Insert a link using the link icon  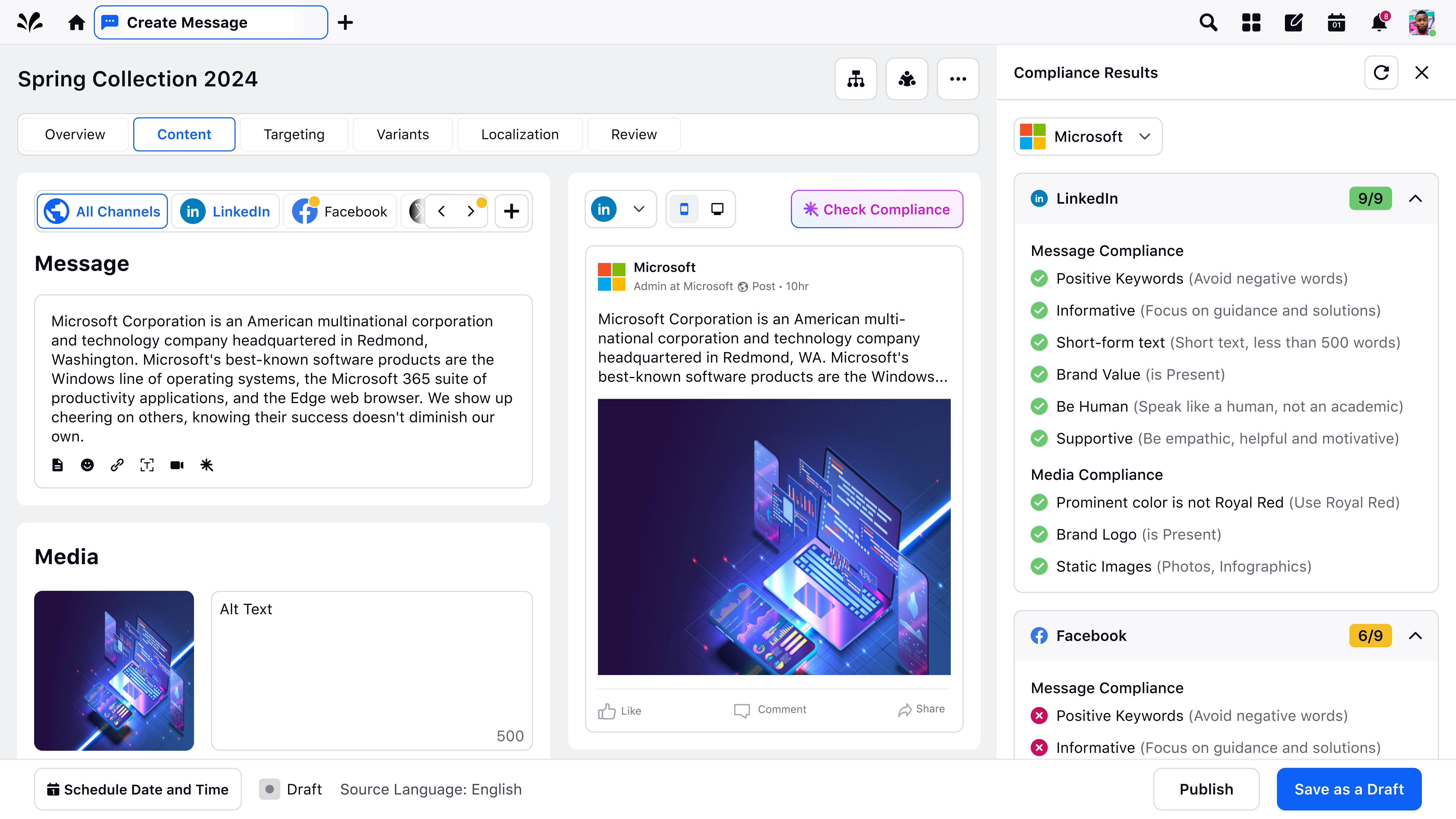[117, 464]
